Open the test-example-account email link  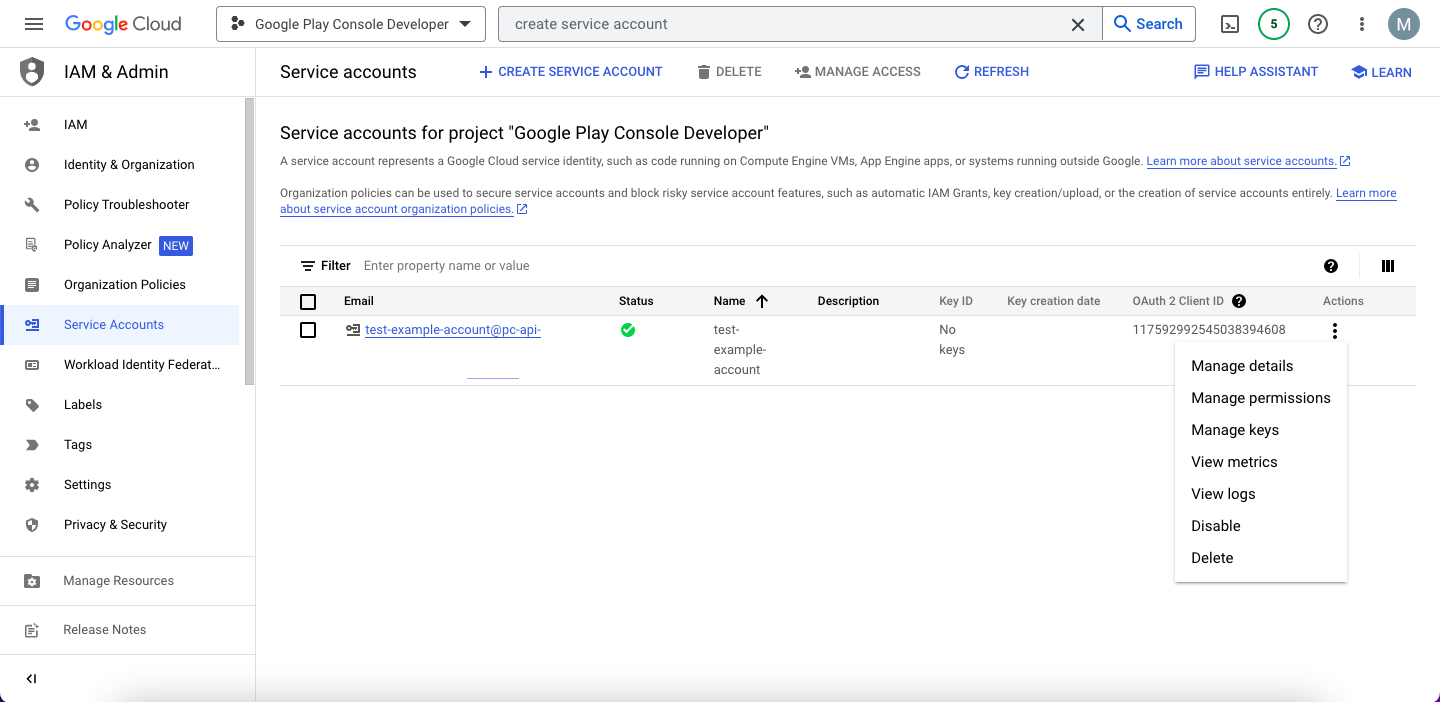point(452,330)
